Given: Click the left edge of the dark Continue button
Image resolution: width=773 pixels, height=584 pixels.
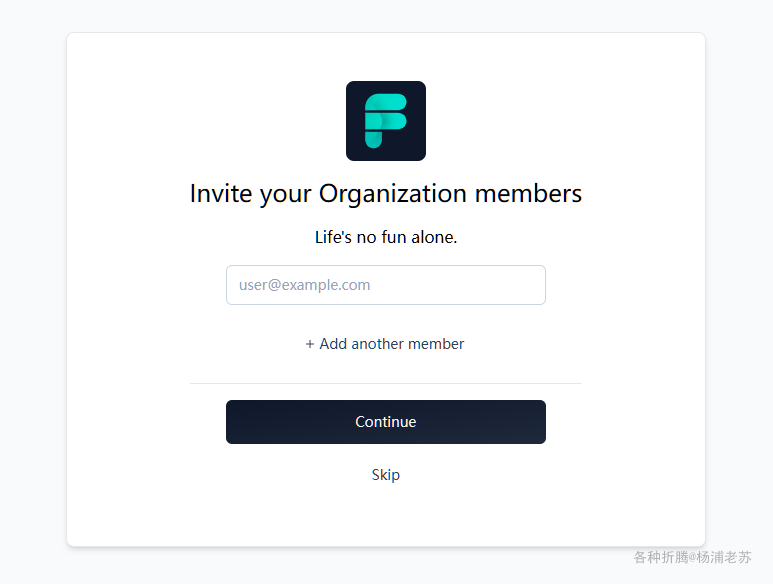Looking at the screenshot, I should tap(233, 422).
